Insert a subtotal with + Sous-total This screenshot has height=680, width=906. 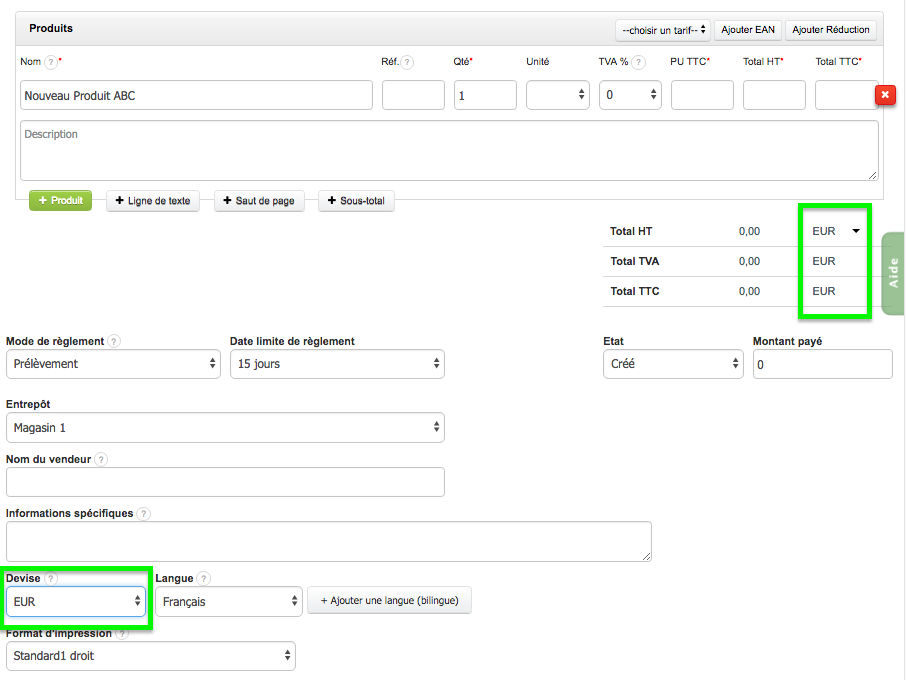[355, 200]
